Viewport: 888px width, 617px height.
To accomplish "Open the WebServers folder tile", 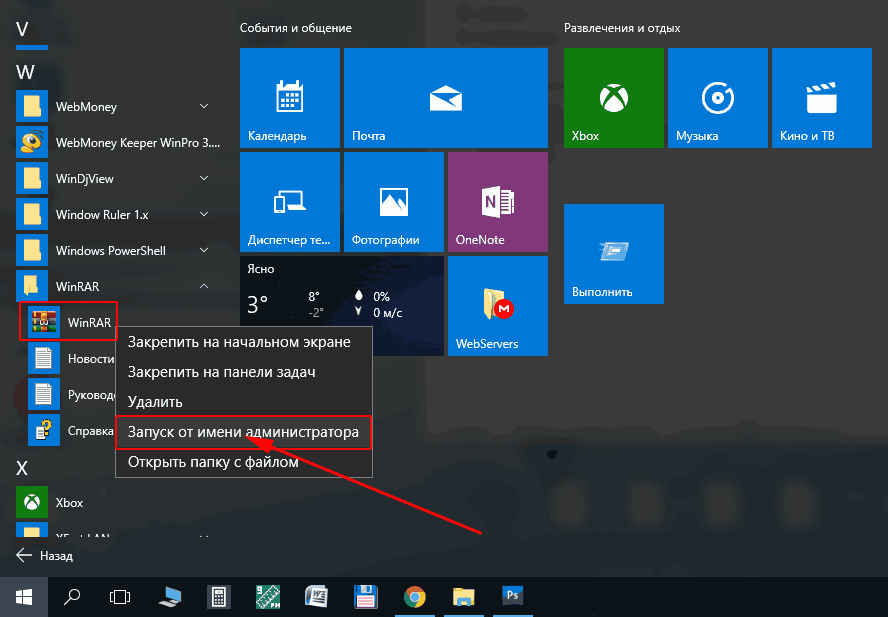I will pyautogui.click(x=498, y=306).
